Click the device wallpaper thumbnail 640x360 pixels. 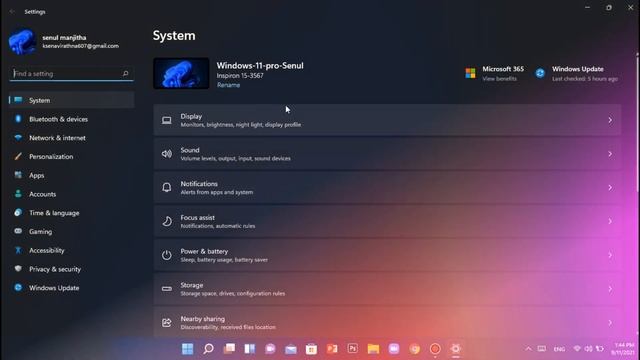[181, 73]
